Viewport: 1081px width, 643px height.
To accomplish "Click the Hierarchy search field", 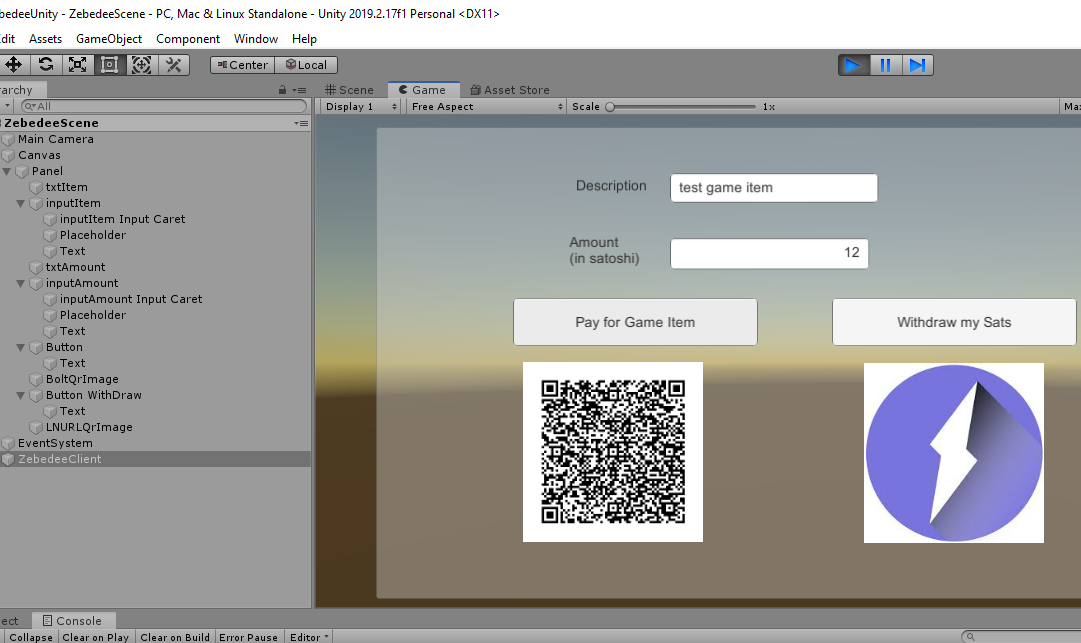I will pos(164,106).
